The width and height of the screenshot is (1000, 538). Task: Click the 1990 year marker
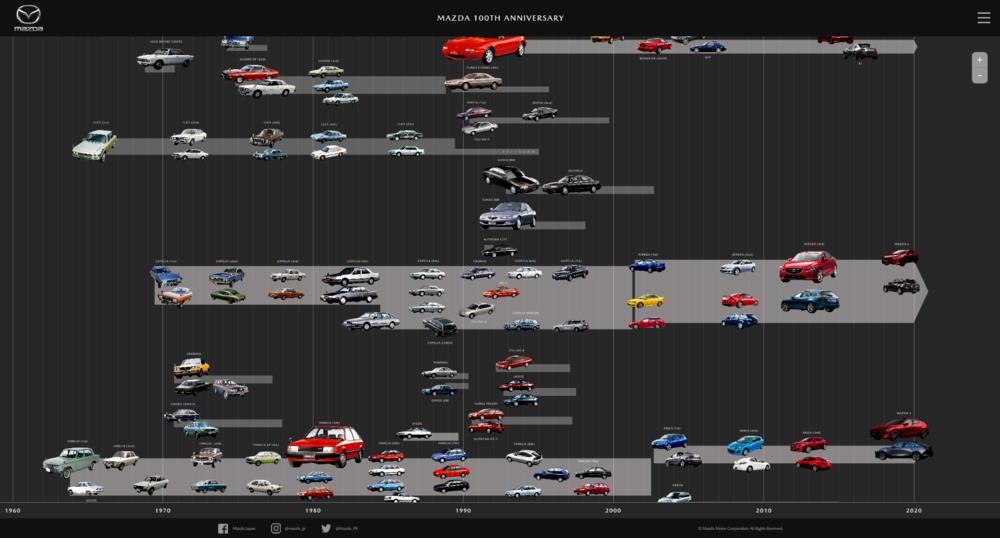(x=463, y=511)
